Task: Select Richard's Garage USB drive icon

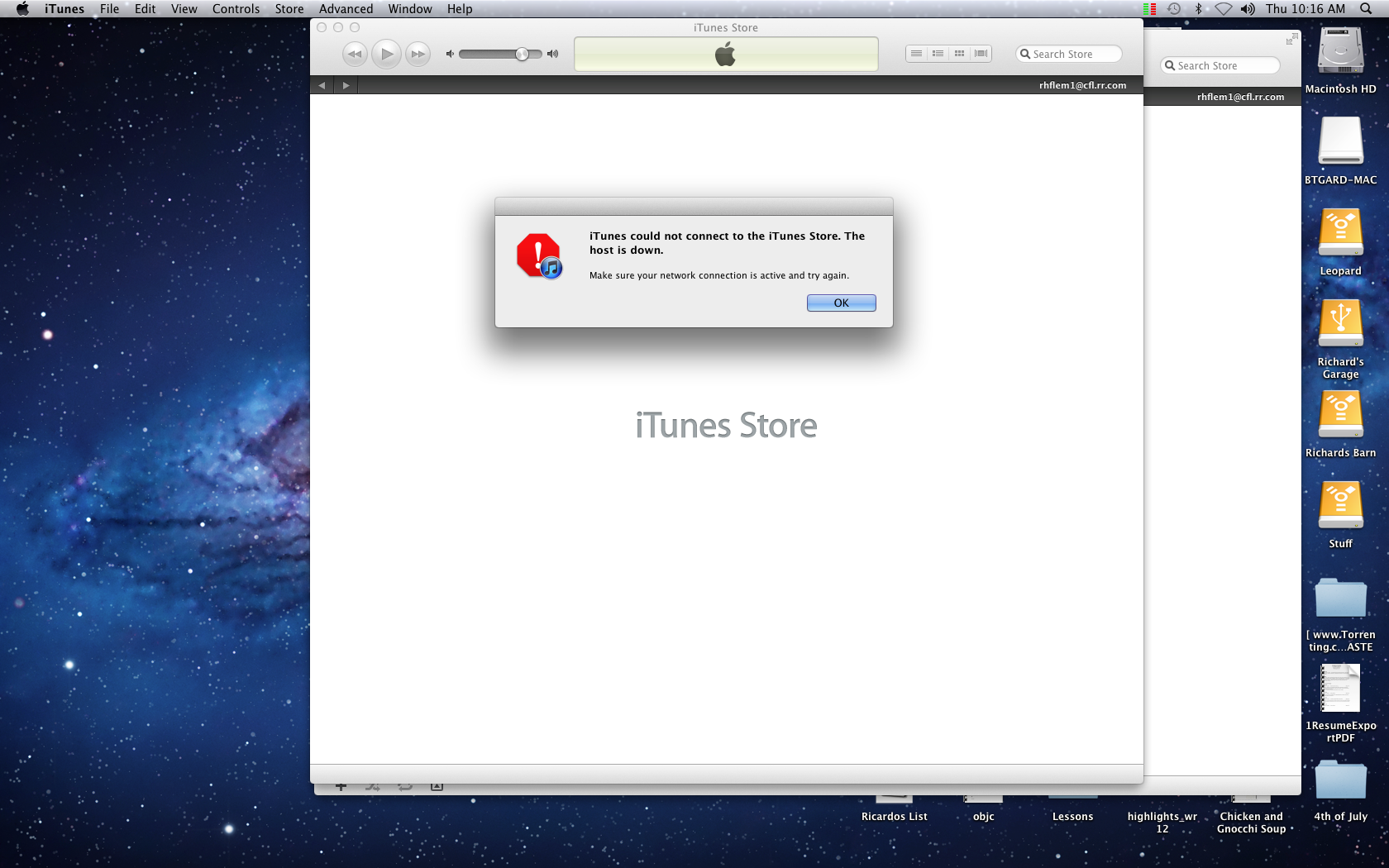Action: [1340, 323]
